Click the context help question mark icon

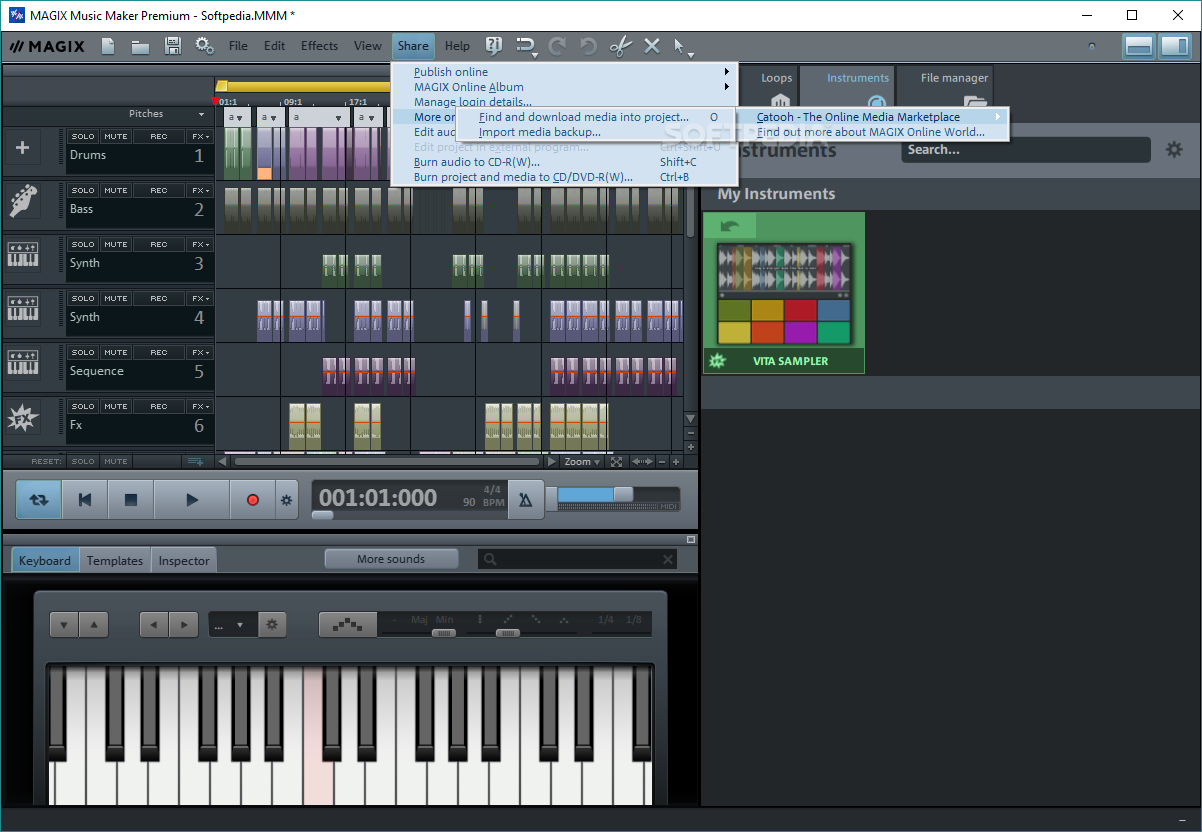click(493, 46)
